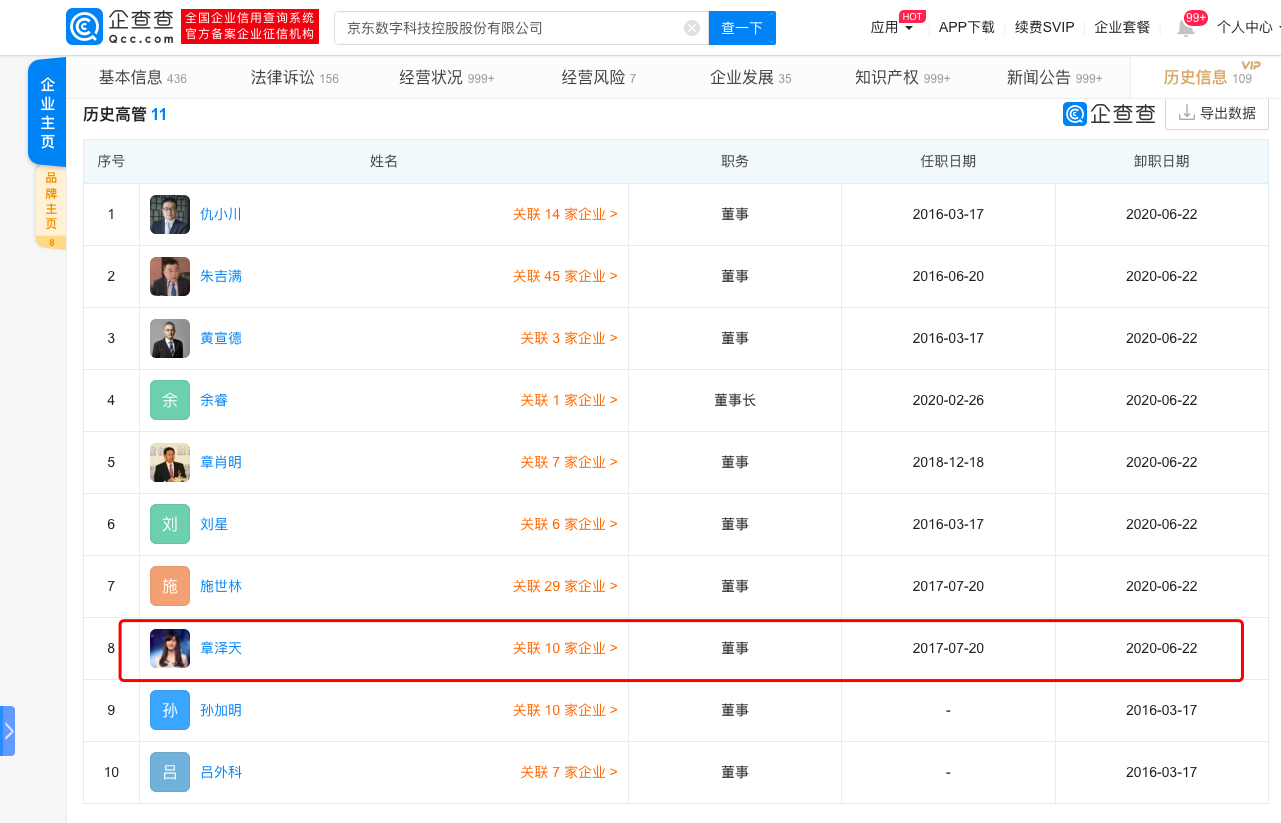The image size is (1281, 823).
Task: Open 刘星 name link
Action: pyautogui.click(x=214, y=524)
